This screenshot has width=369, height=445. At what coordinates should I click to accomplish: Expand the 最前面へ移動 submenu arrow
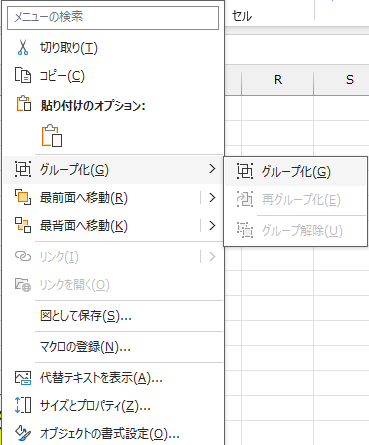[212, 197]
